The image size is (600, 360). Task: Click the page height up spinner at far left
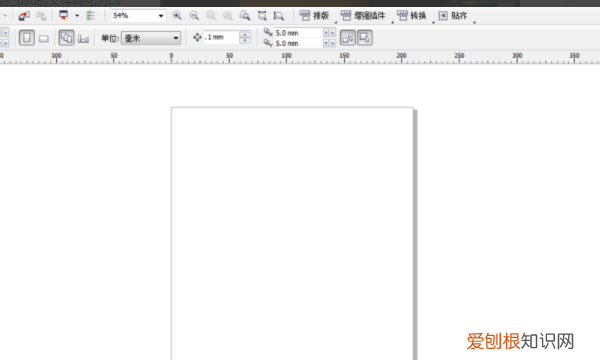click(x=5, y=44)
